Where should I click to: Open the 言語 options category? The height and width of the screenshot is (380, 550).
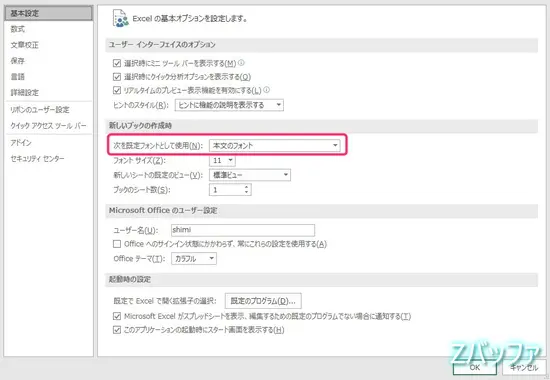pos(18,76)
